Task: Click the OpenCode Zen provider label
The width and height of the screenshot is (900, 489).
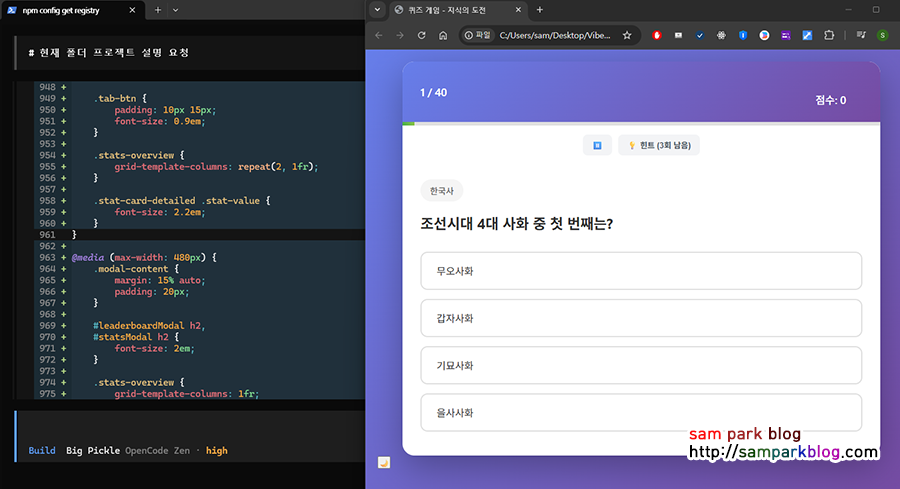Action: (157, 451)
